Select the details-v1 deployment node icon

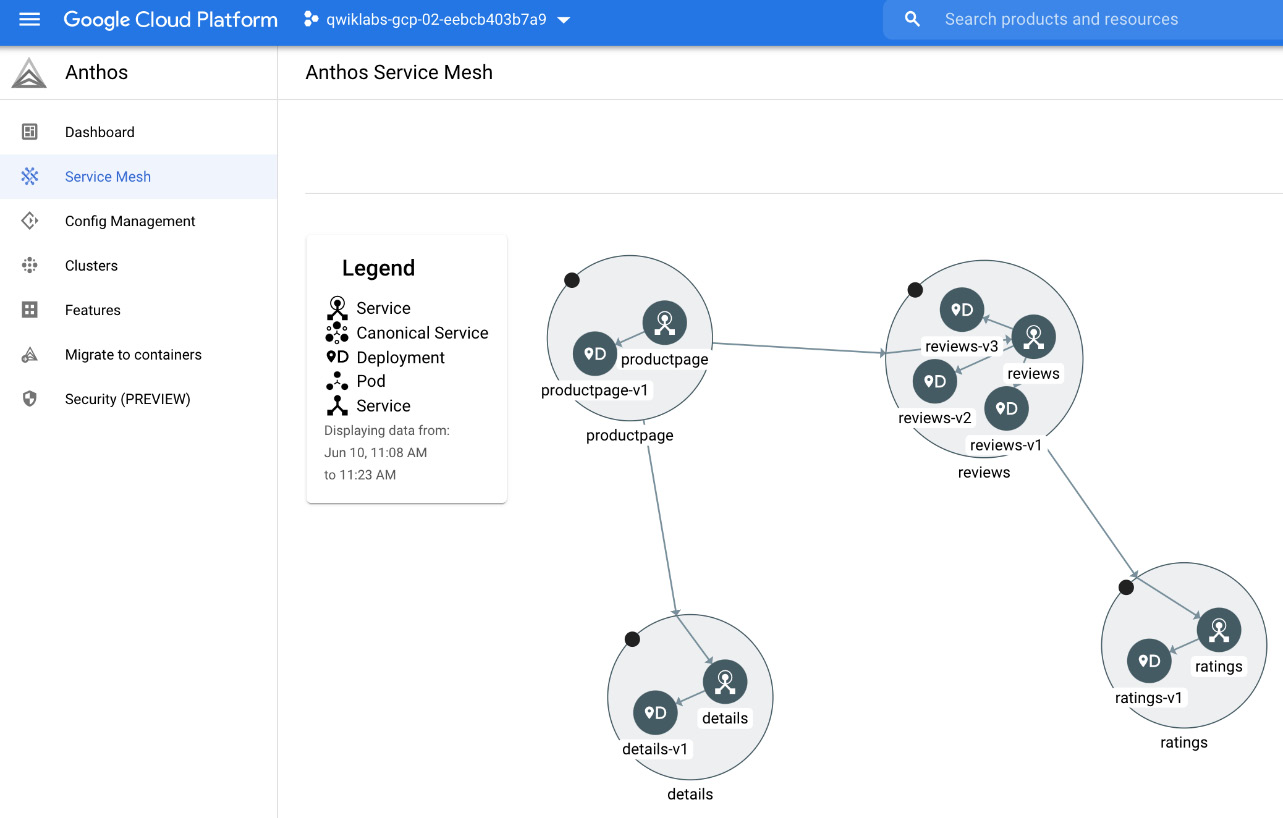point(655,713)
